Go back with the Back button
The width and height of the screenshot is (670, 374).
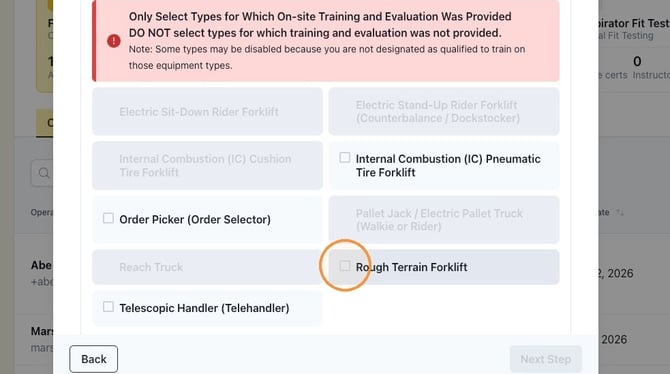pos(94,359)
